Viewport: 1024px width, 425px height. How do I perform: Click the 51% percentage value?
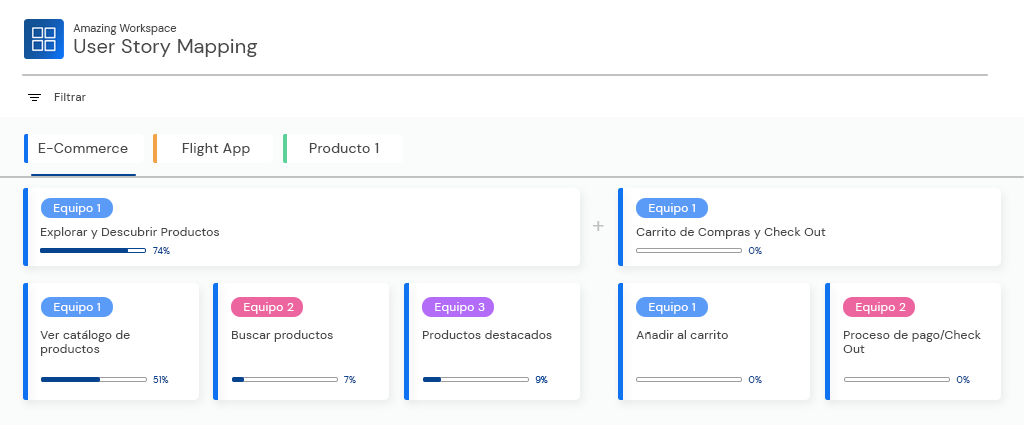161,379
